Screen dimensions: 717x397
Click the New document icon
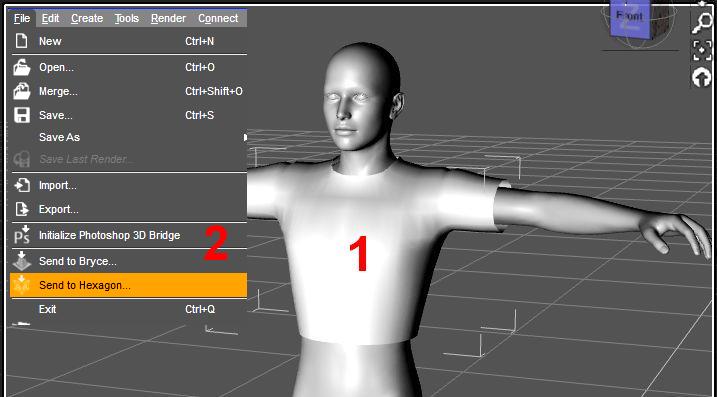(x=21, y=41)
